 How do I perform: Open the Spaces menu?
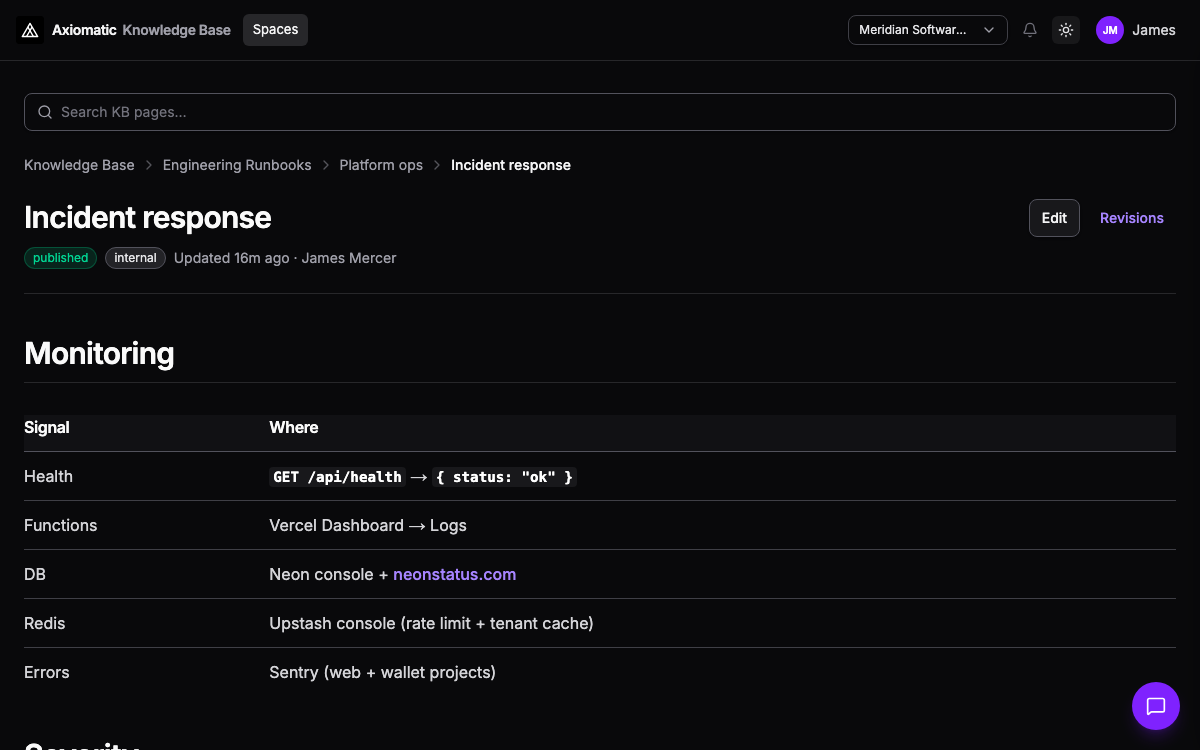[x=275, y=30]
